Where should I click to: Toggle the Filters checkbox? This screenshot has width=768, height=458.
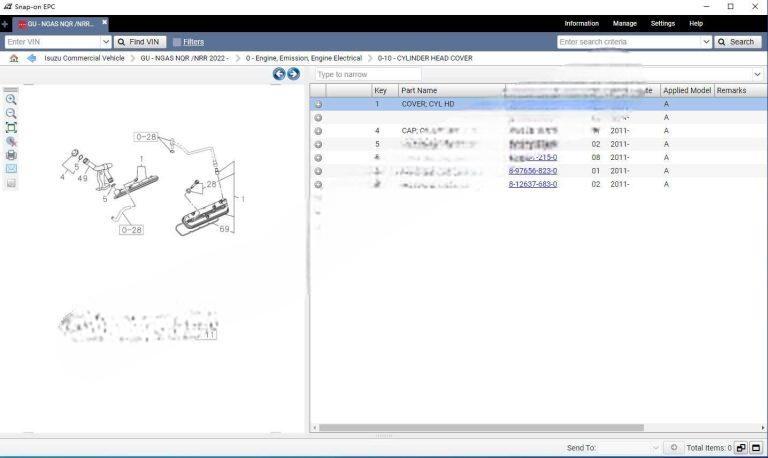[177, 42]
